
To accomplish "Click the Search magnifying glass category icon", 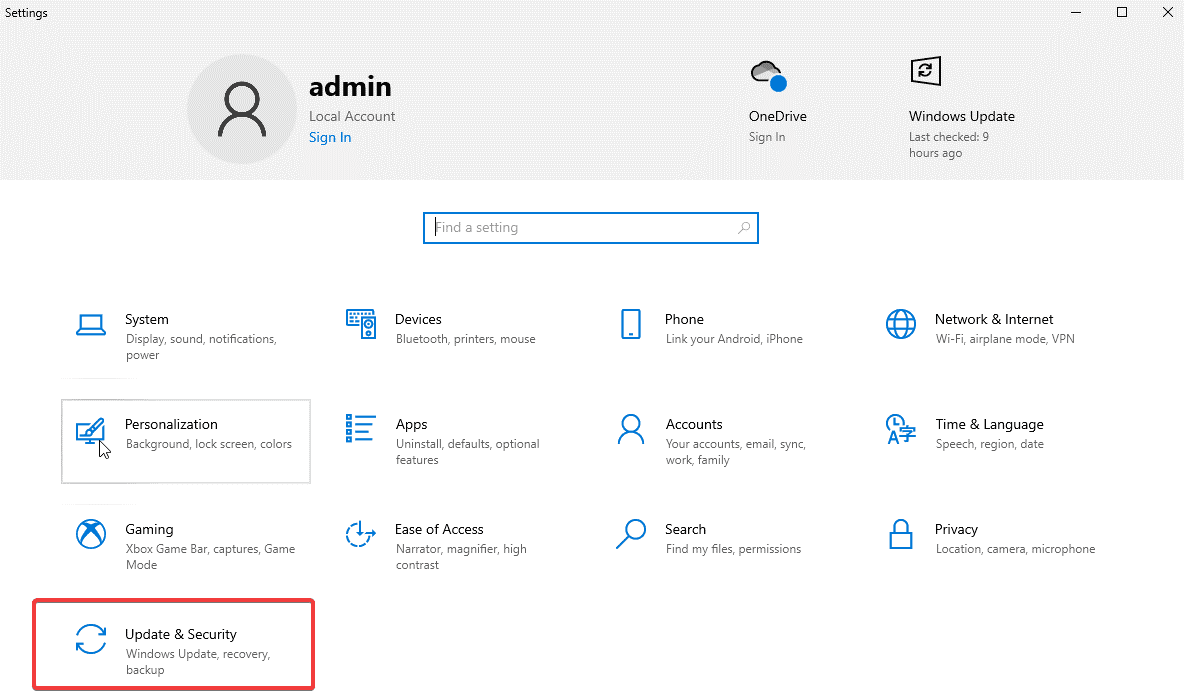I will tap(631, 534).
